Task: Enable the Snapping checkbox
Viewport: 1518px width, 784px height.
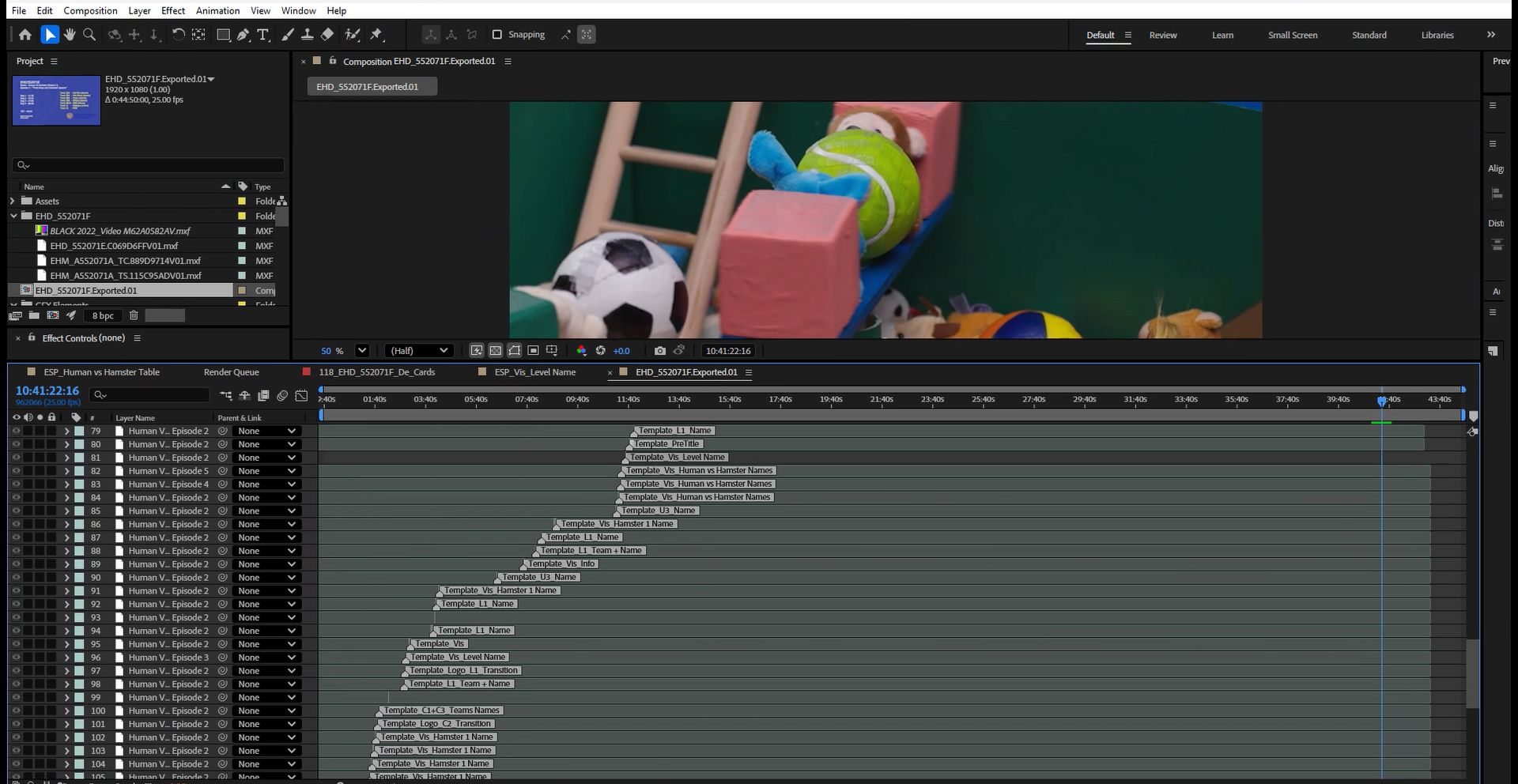Action: coord(497,35)
